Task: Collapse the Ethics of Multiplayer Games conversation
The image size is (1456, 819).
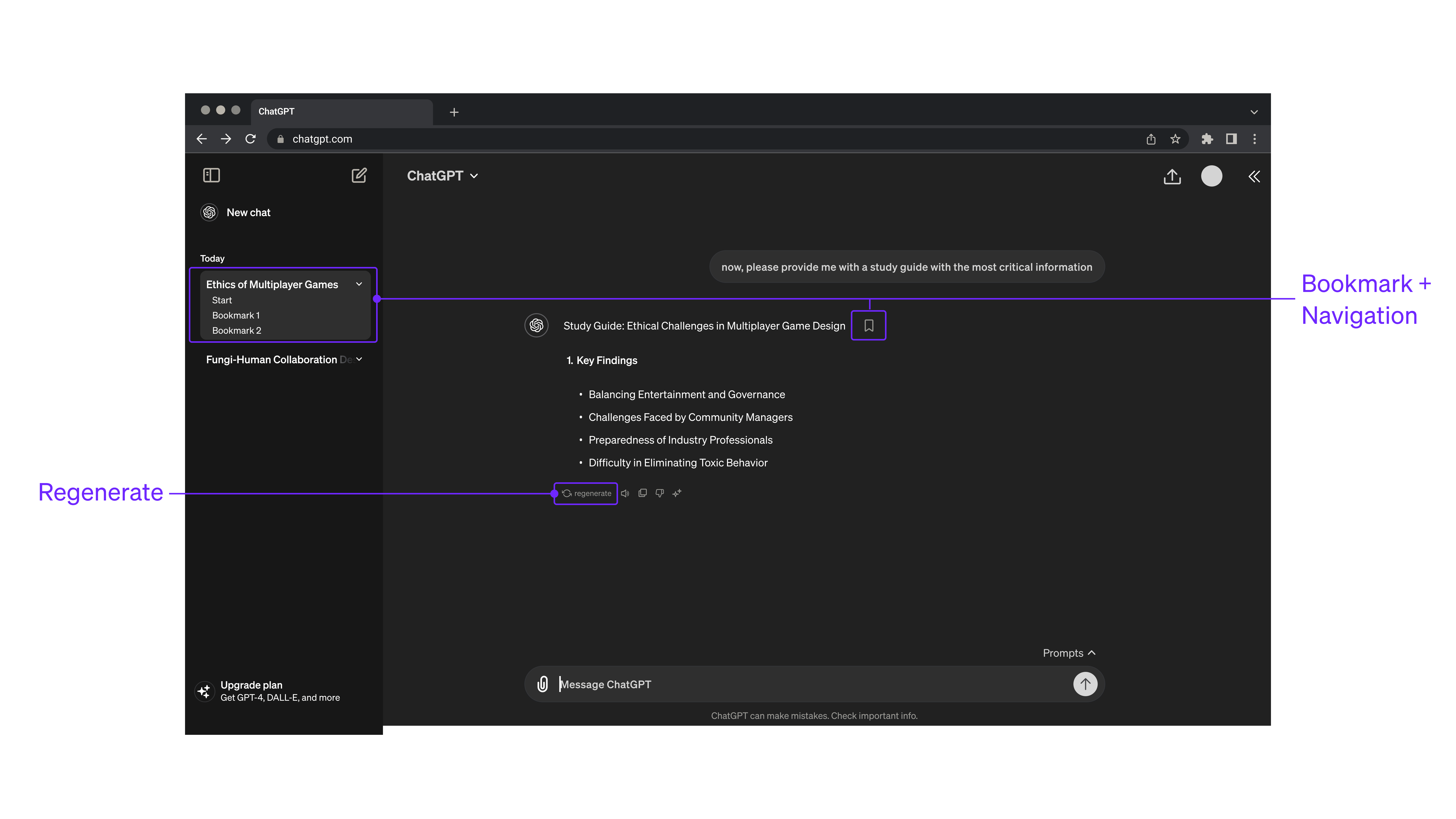Action: 359,284
